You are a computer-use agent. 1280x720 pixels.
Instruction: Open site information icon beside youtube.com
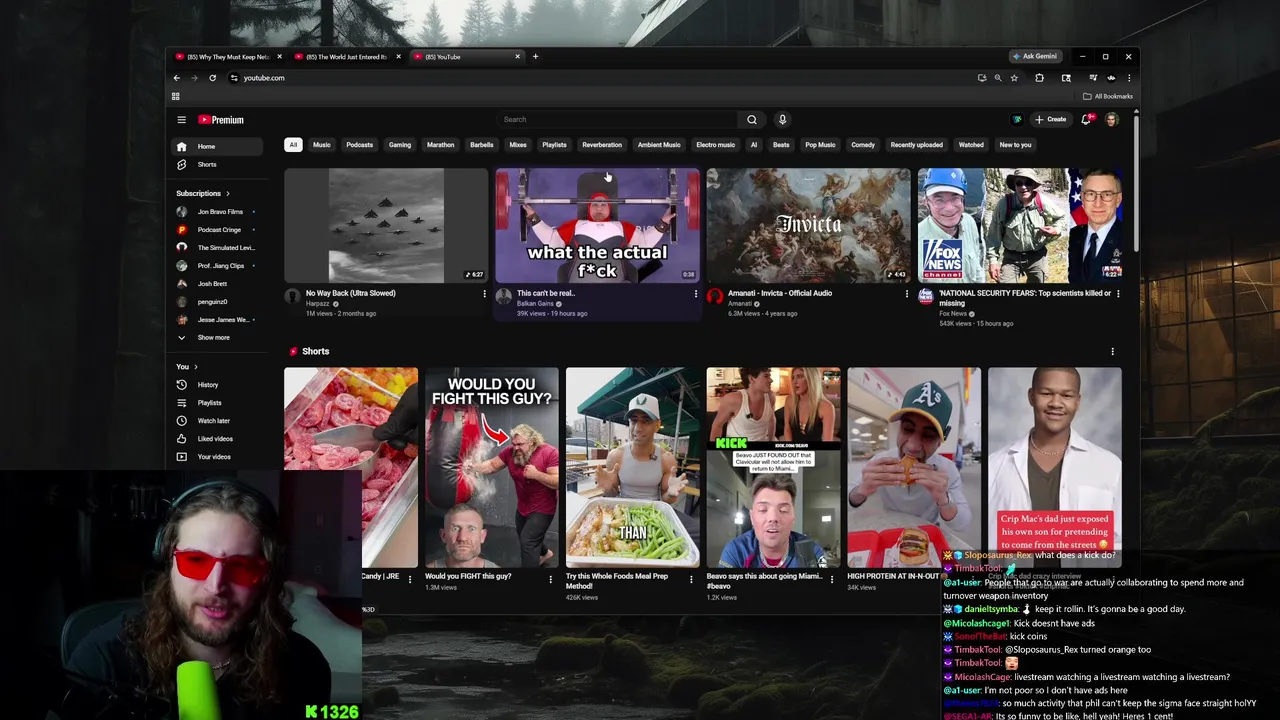234,78
